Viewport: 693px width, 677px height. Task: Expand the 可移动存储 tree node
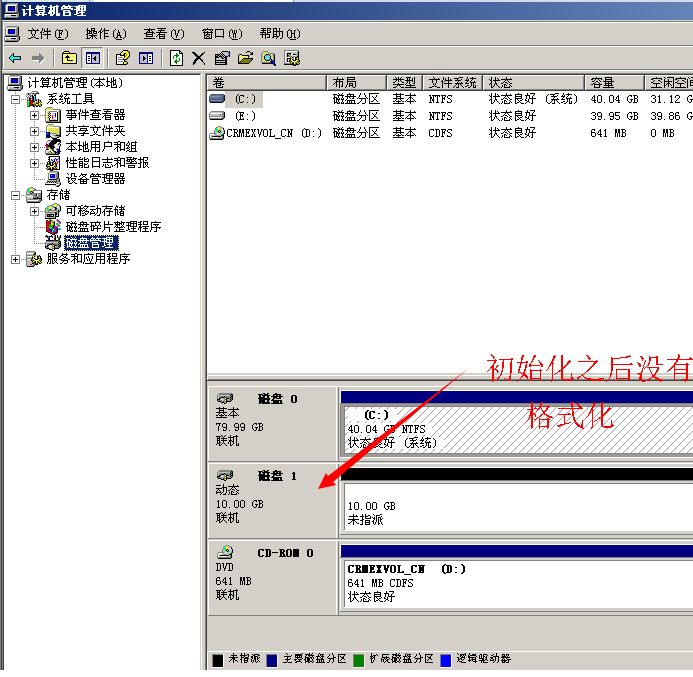click(x=34, y=211)
